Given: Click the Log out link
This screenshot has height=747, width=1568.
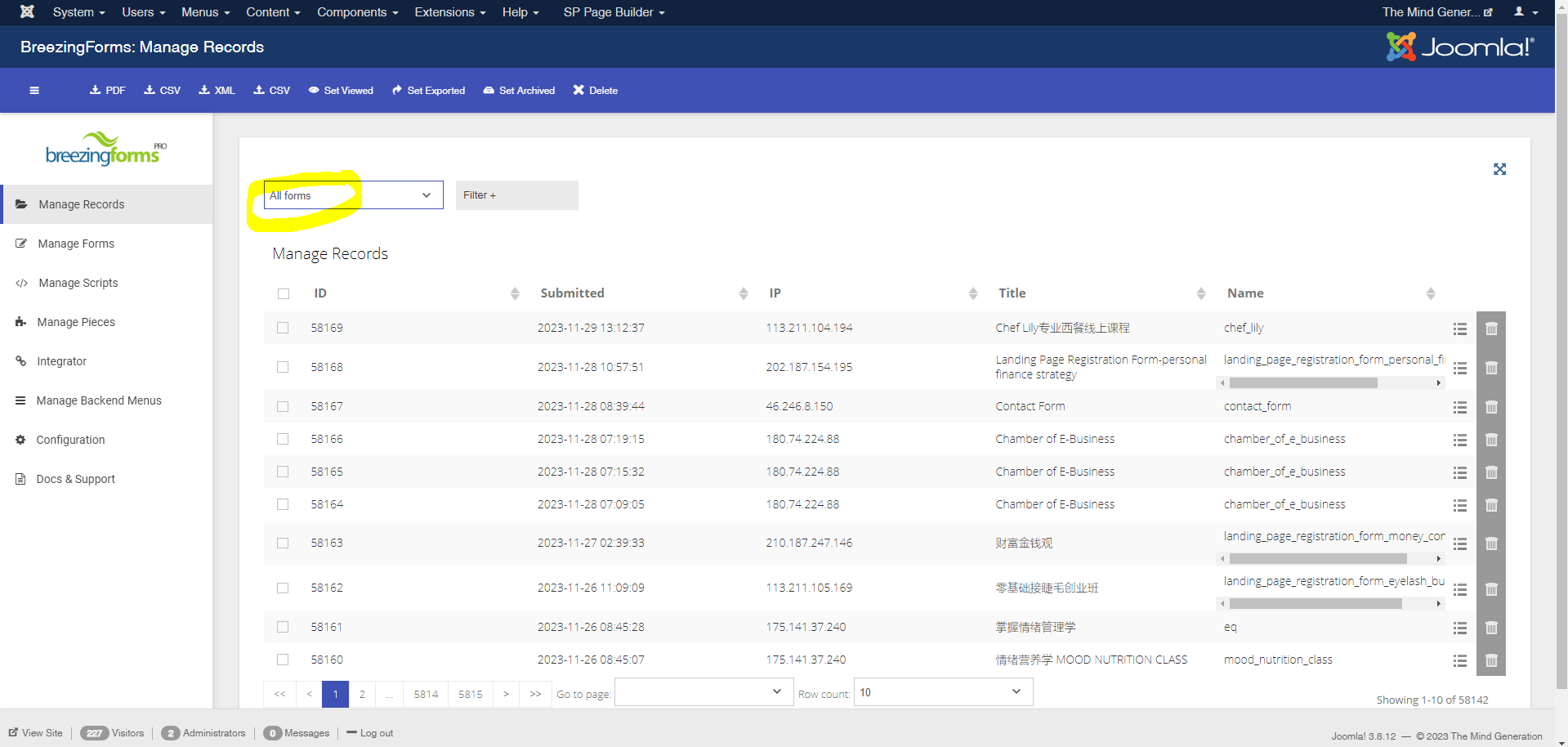Looking at the screenshot, I should [370, 733].
